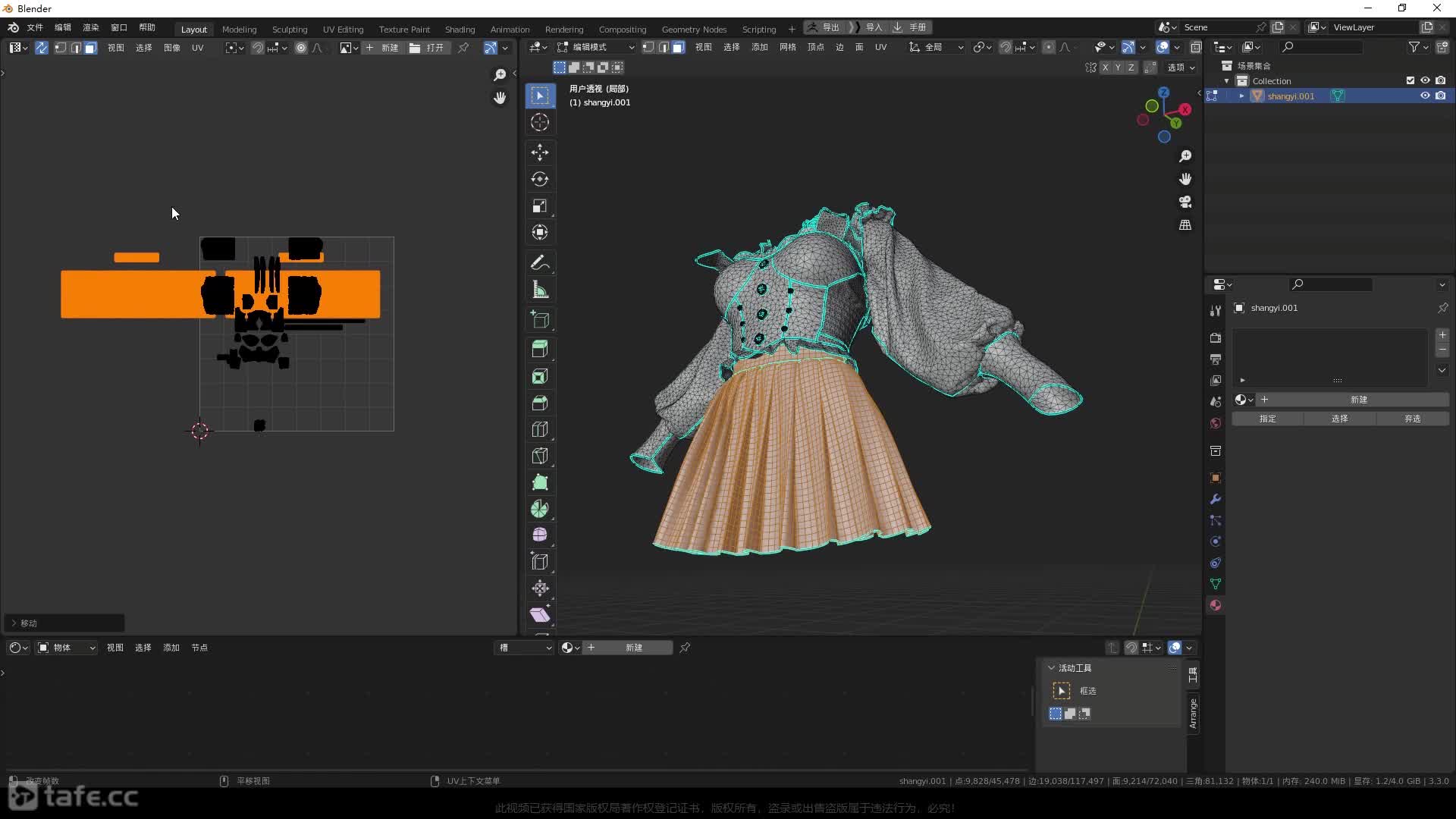This screenshot has width=1456, height=819.
Task: Enable face select mode in 3D viewport
Action: 678,47
